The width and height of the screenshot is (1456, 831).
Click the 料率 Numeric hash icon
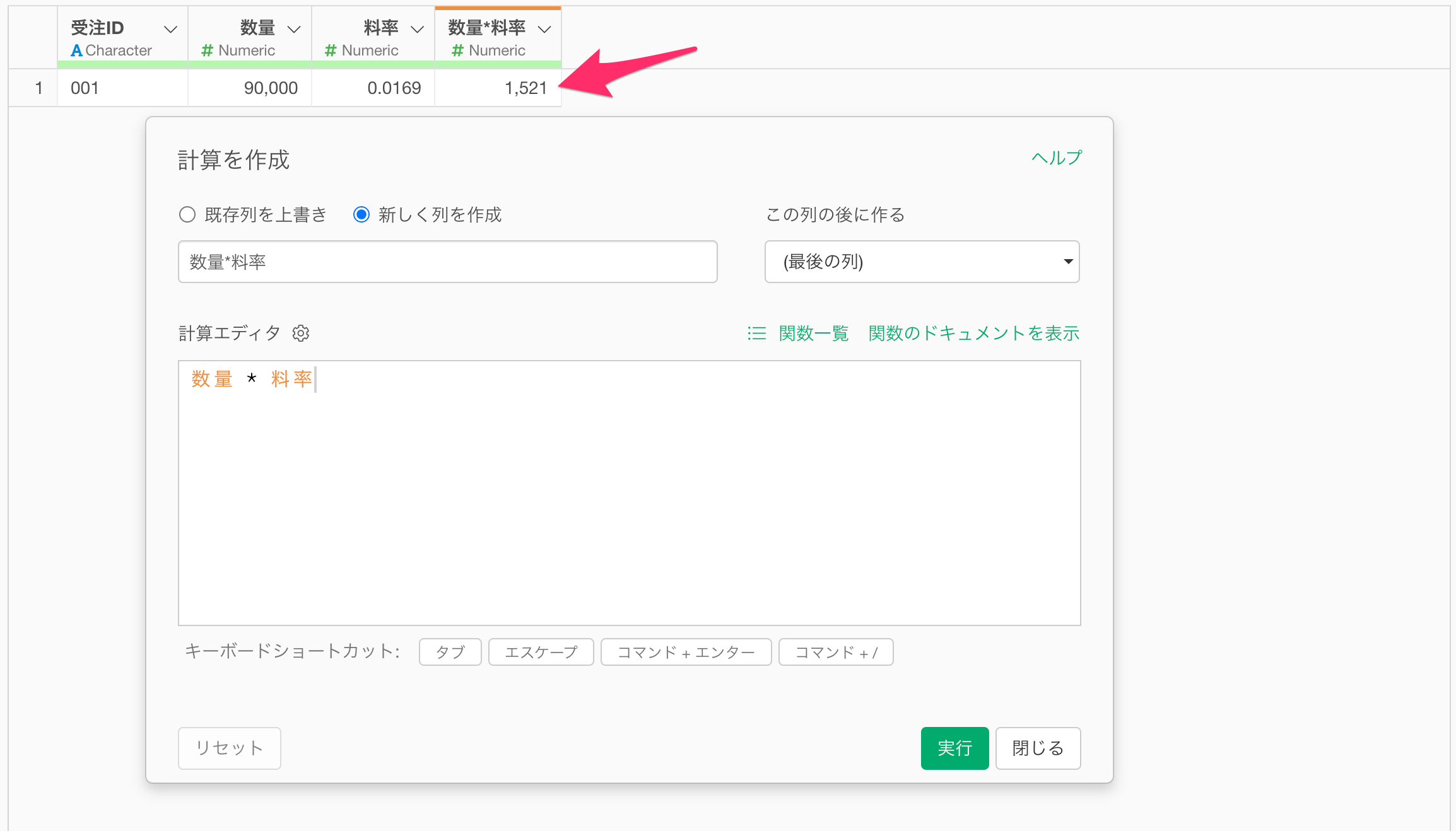(x=330, y=50)
